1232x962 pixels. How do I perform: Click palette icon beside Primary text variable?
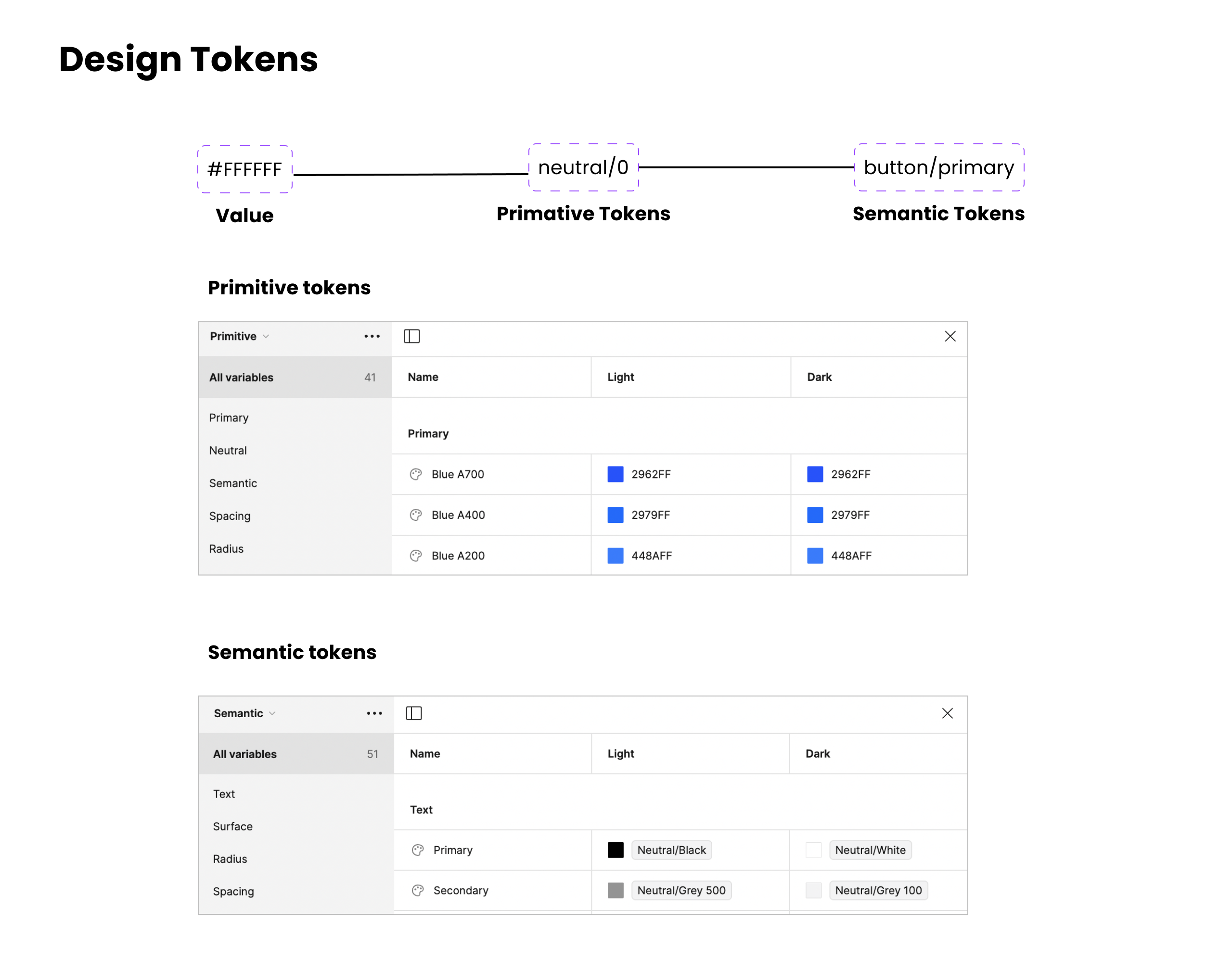[x=417, y=850]
